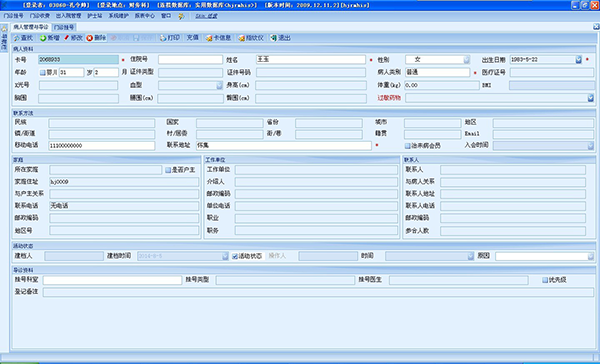Viewport: 600px width, 364px height.
Task: Click the small key icon in menu bar
Action: [x=181, y=16]
